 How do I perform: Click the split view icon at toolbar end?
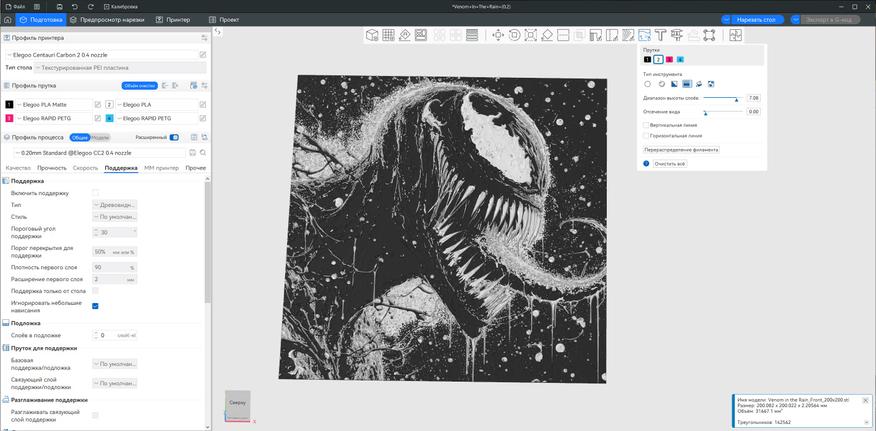click(x=736, y=36)
